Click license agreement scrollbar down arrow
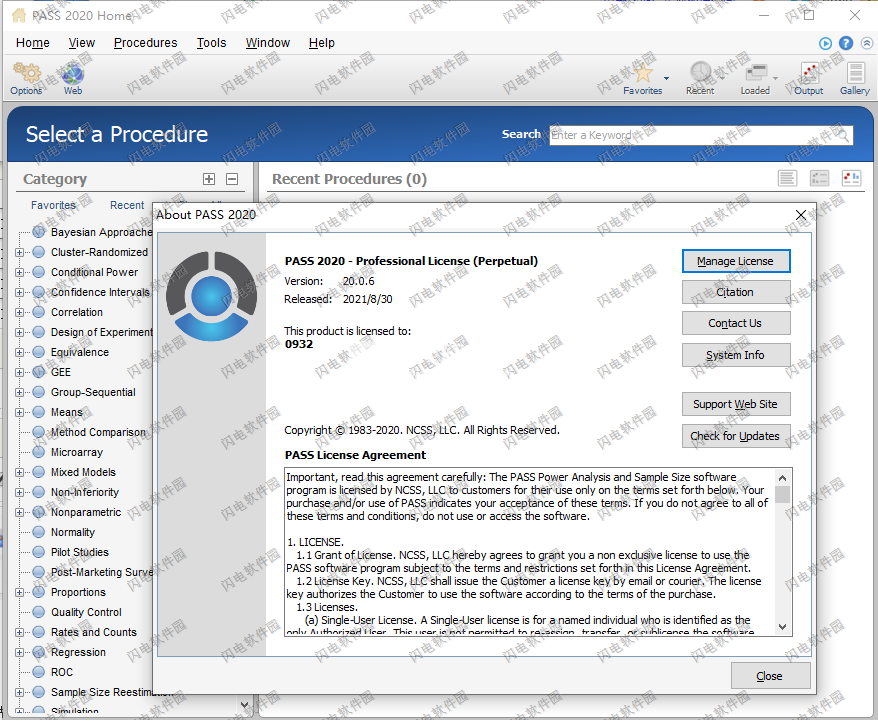 coord(783,627)
